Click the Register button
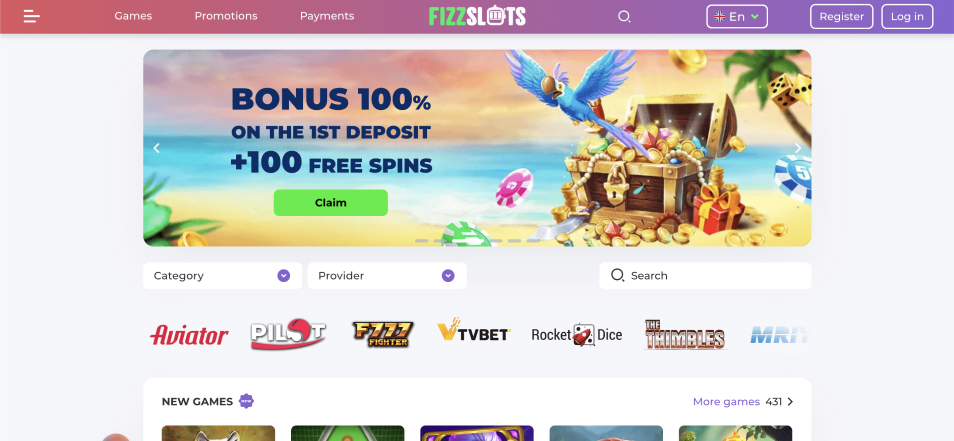This screenshot has height=441, width=954. (x=841, y=16)
